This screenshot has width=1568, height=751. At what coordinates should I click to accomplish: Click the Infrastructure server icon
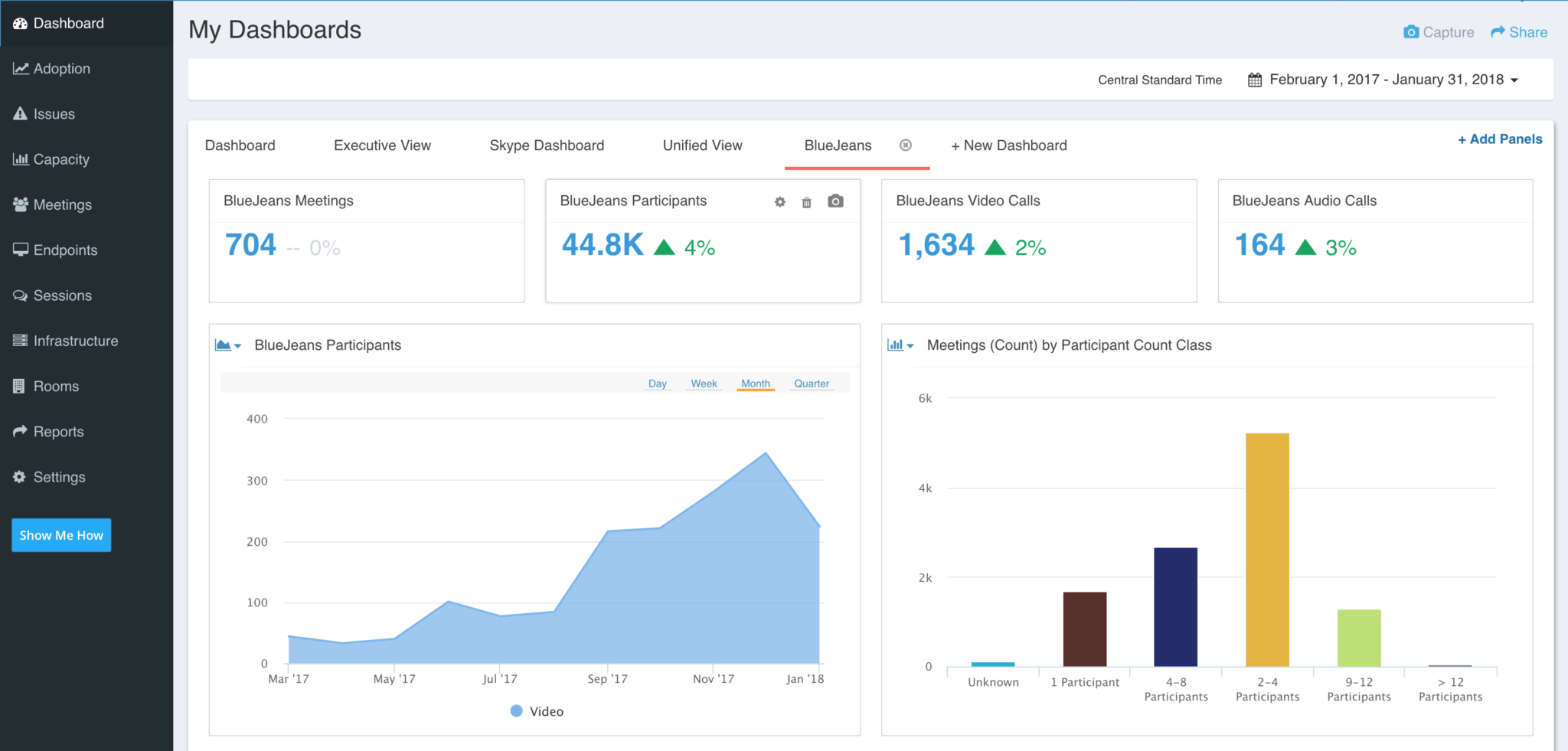tap(20, 341)
